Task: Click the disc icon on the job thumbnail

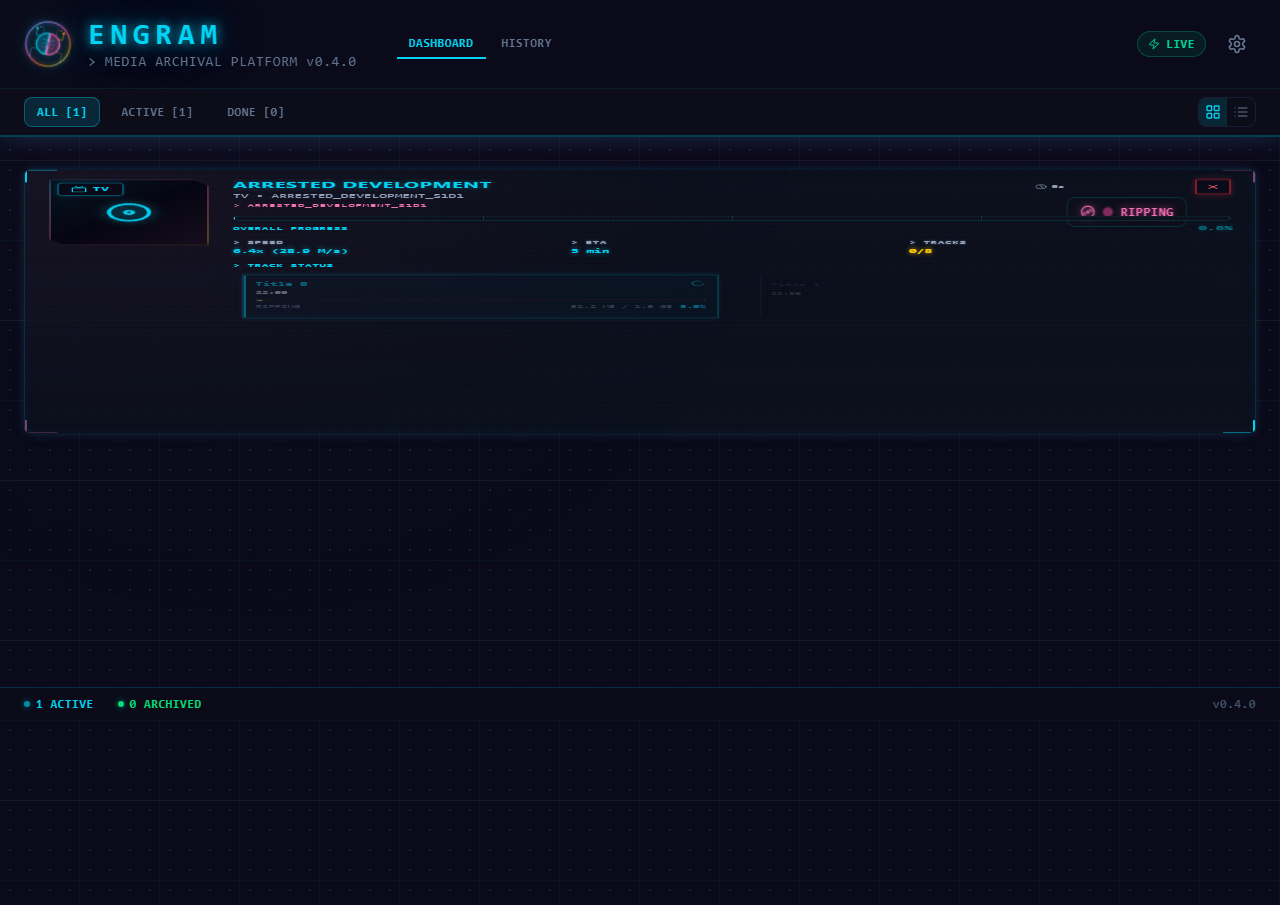Action: [129, 212]
